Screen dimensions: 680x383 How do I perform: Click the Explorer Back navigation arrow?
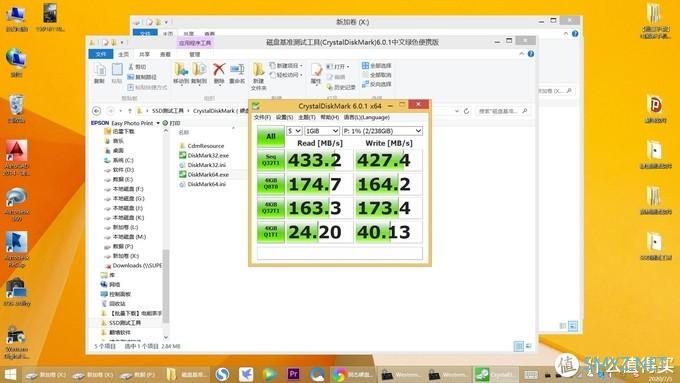click(x=97, y=111)
